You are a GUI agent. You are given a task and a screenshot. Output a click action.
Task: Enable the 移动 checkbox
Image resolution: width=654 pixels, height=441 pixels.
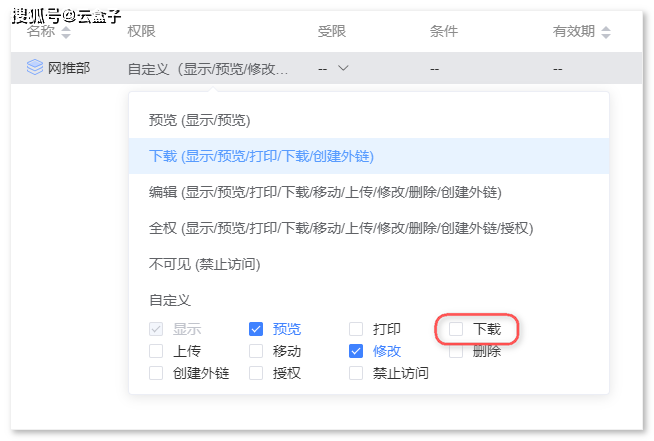point(256,351)
